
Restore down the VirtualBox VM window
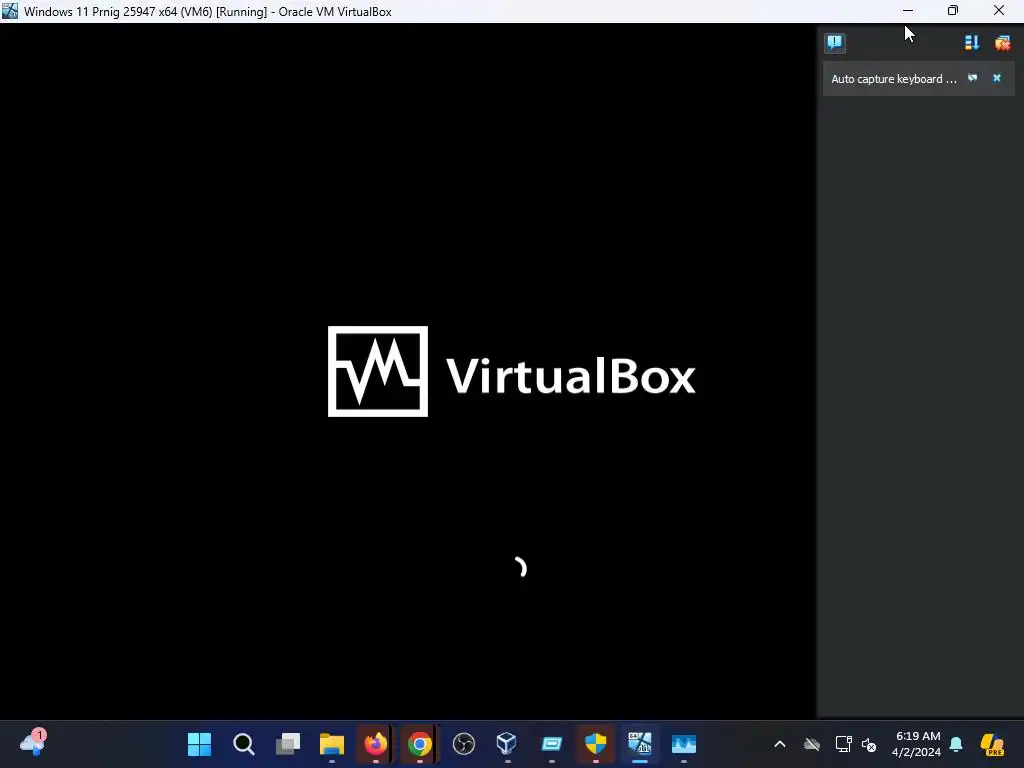click(x=953, y=10)
